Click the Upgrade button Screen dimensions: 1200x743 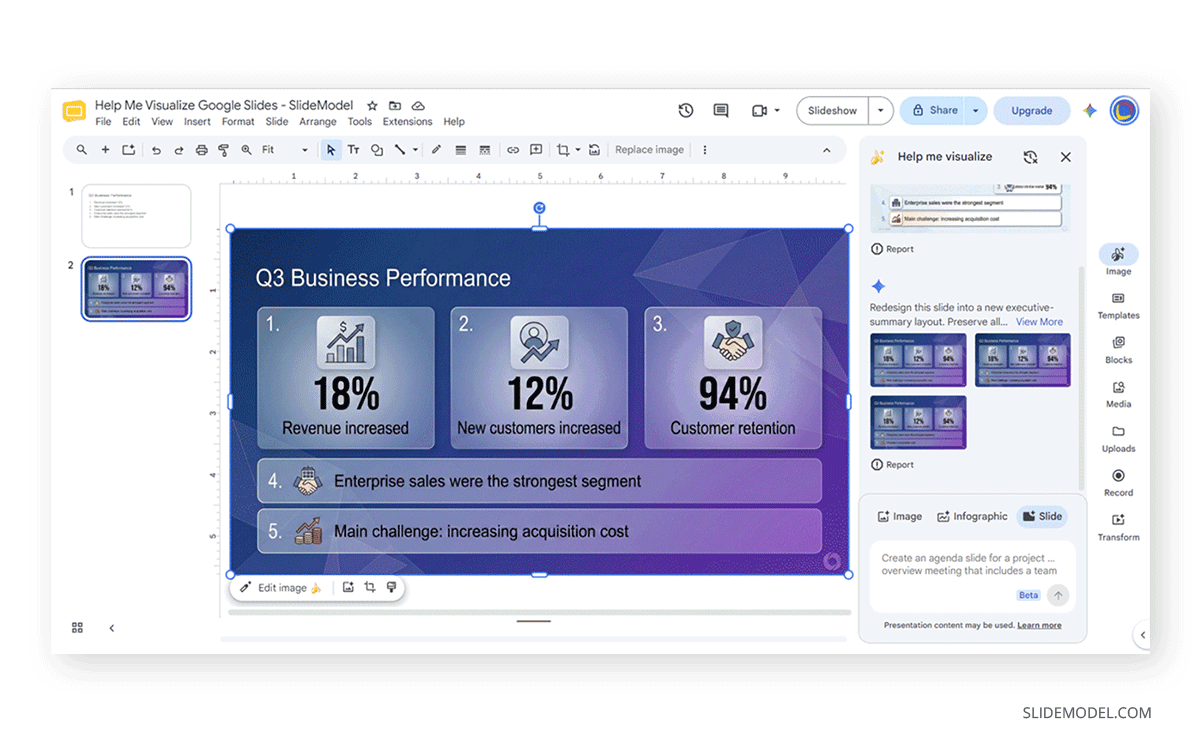pyautogui.click(x=1031, y=111)
